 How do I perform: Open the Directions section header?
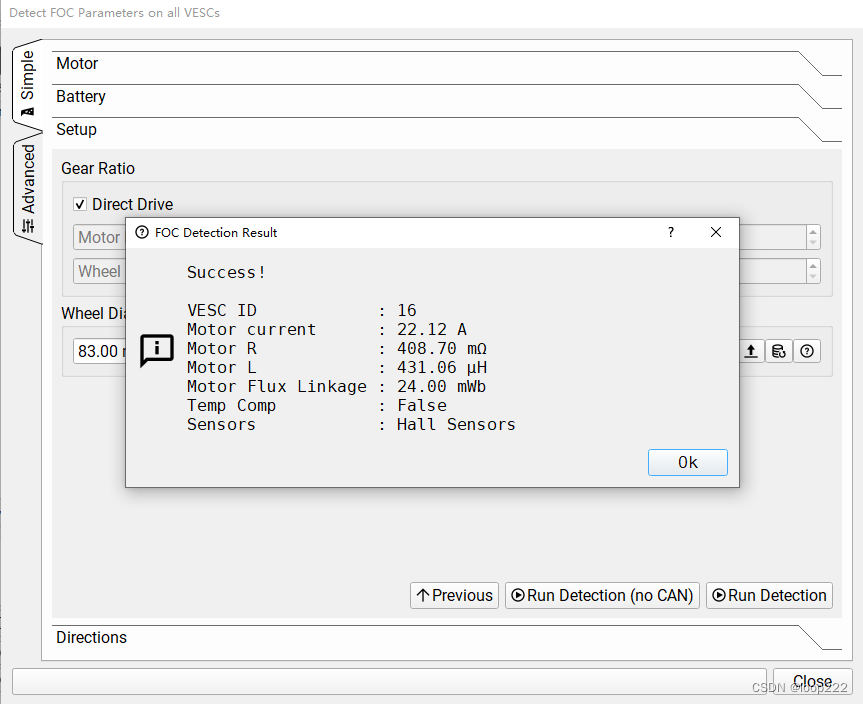pyautogui.click(x=446, y=637)
